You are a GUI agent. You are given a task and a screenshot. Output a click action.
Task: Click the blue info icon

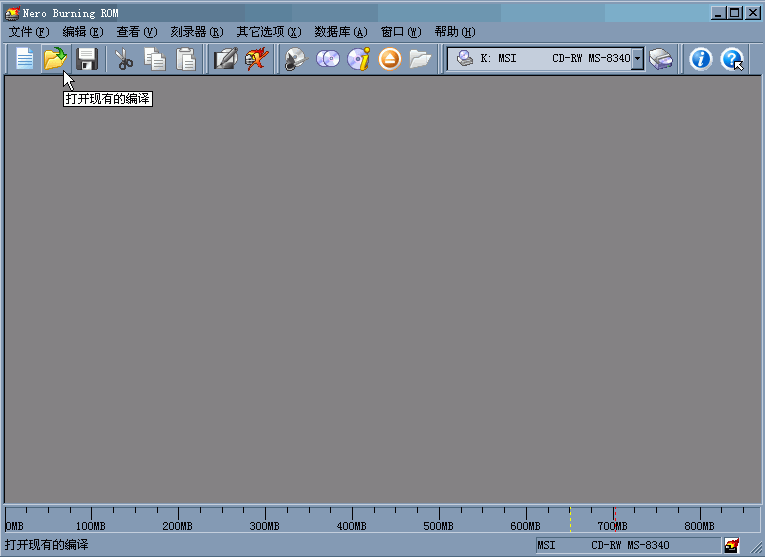tap(701, 59)
